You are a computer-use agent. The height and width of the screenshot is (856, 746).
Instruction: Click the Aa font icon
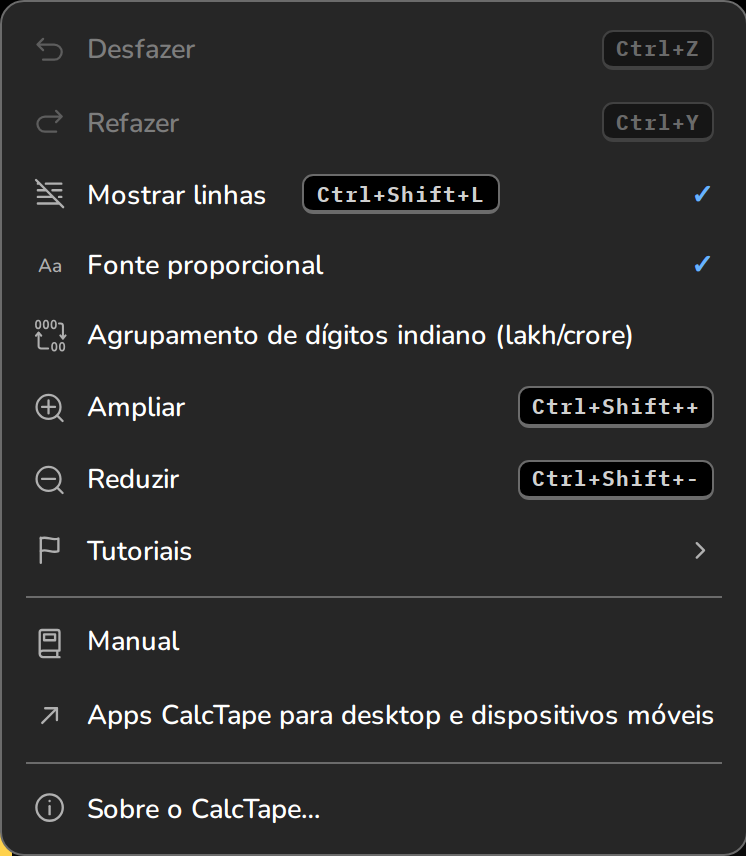50,266
